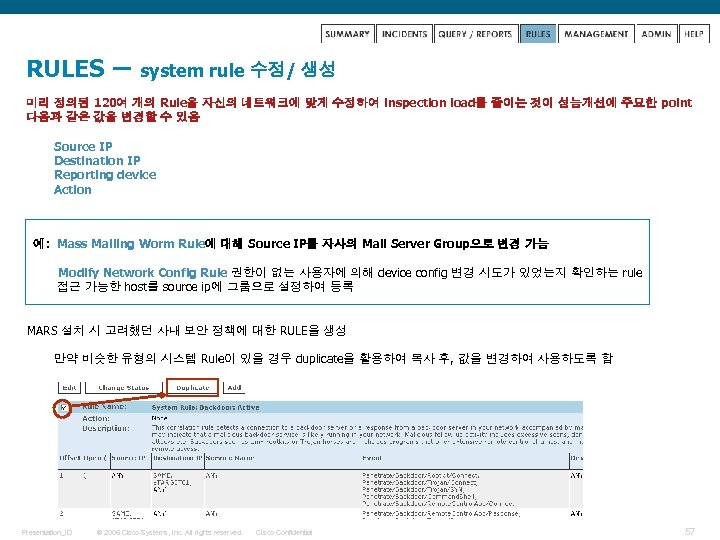Toggle the Backdoors Active rule checkbox
The width and height of the screenshot is (720, 540).
[63, 407]
